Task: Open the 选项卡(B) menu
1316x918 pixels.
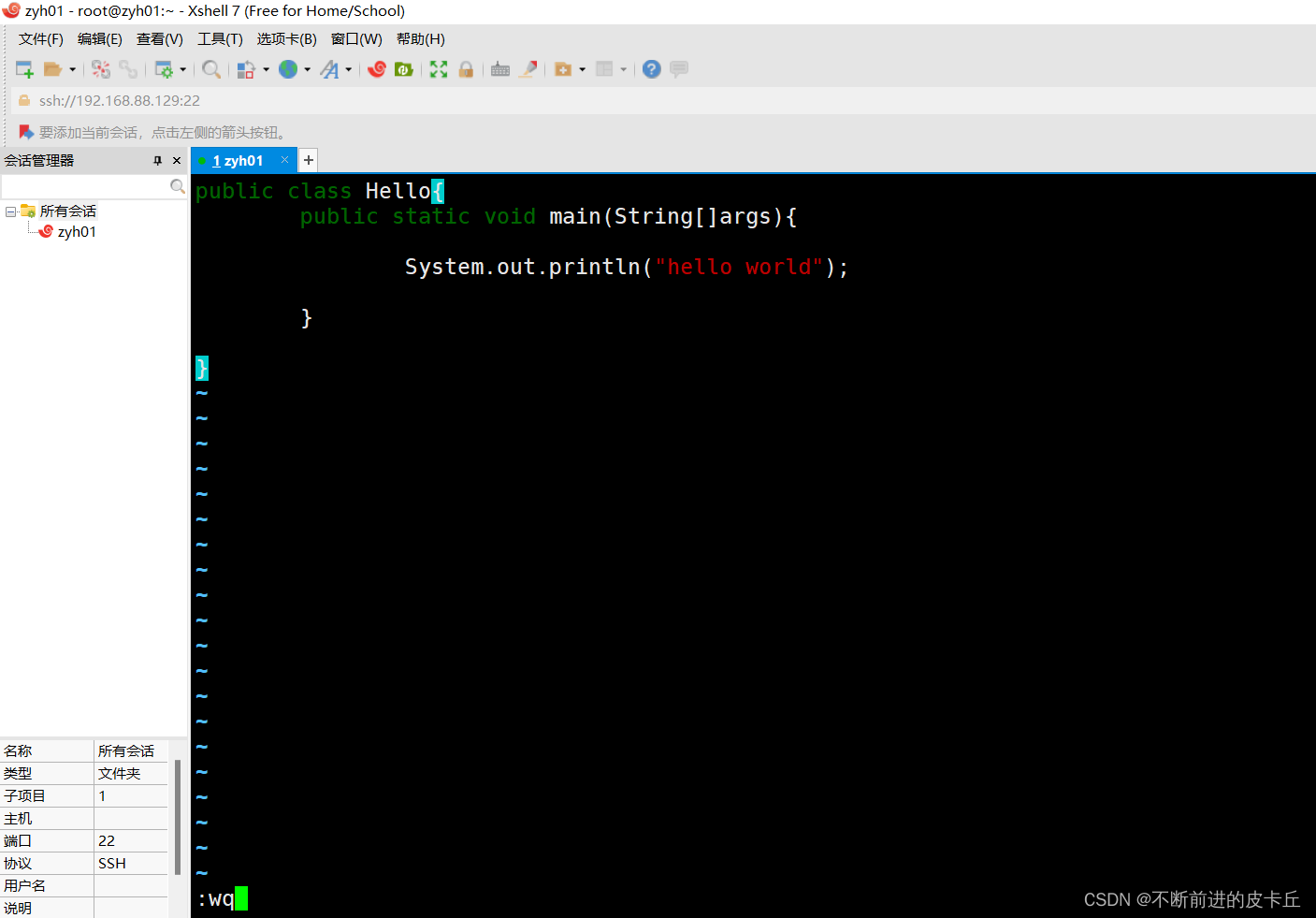Action: pos(287,39)
